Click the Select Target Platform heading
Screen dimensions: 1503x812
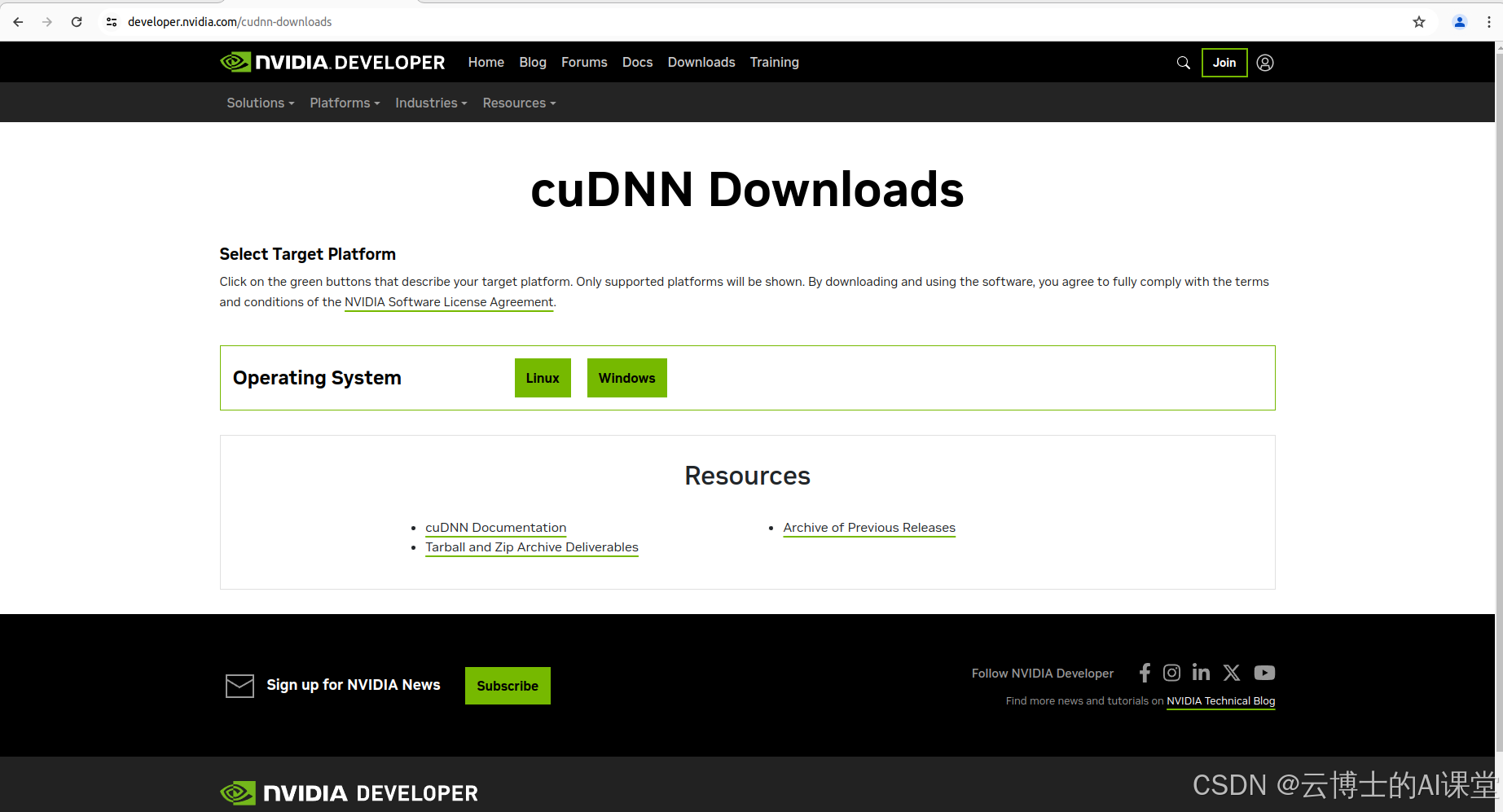coord(307,254)
